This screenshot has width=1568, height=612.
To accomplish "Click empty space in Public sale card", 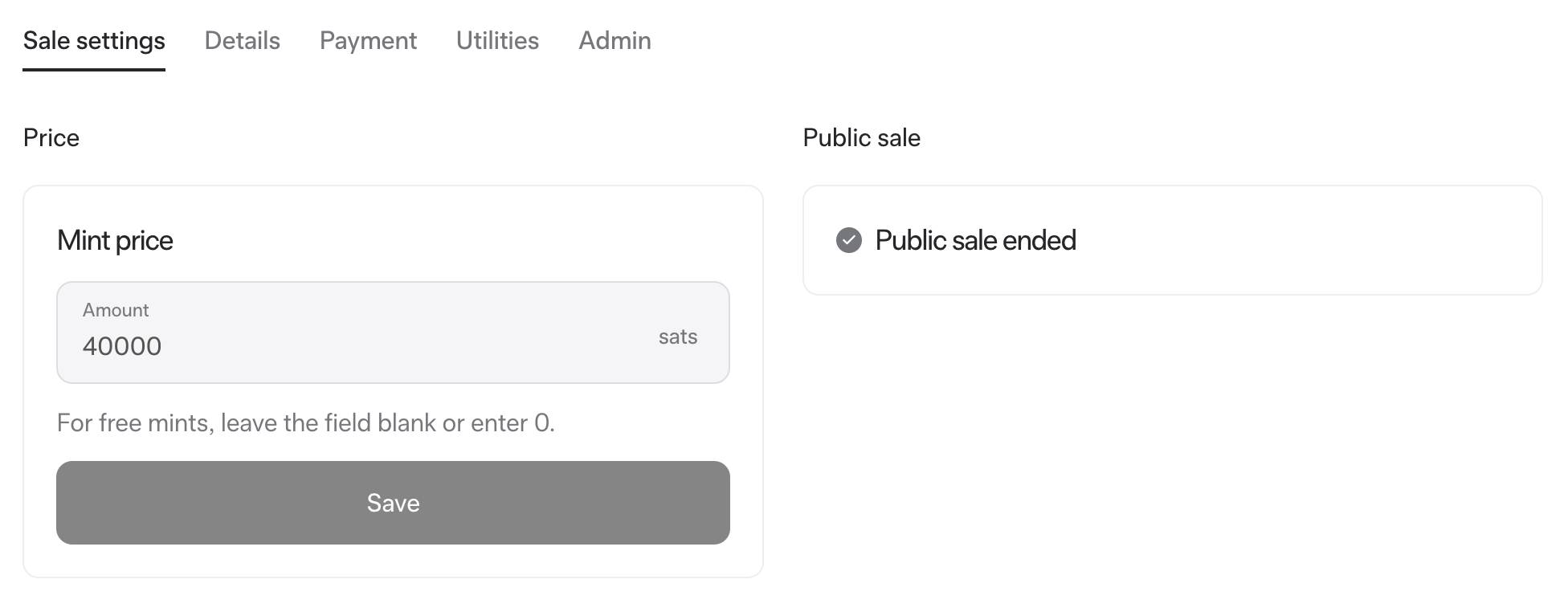I will point(1317,240).
